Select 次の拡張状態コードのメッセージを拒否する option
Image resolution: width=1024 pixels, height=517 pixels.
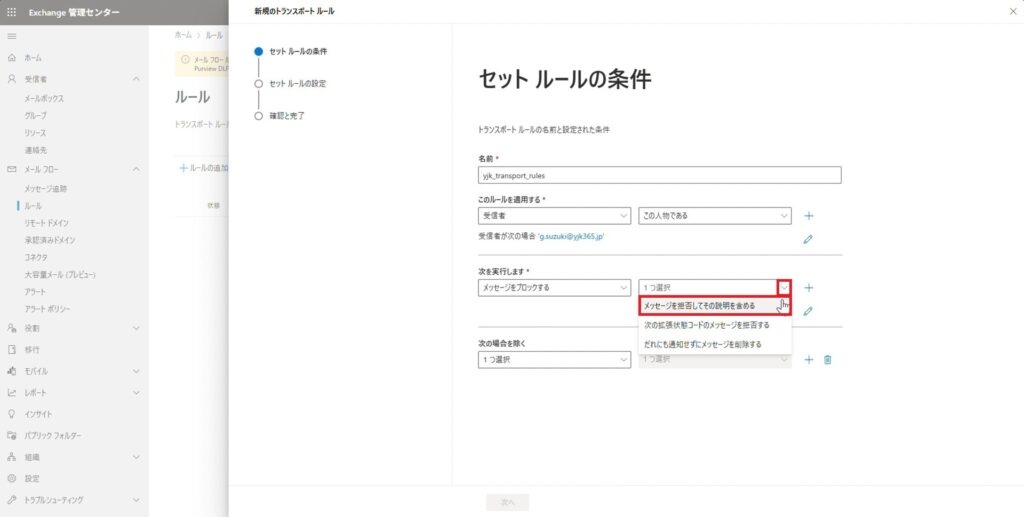tap(715, 325)
